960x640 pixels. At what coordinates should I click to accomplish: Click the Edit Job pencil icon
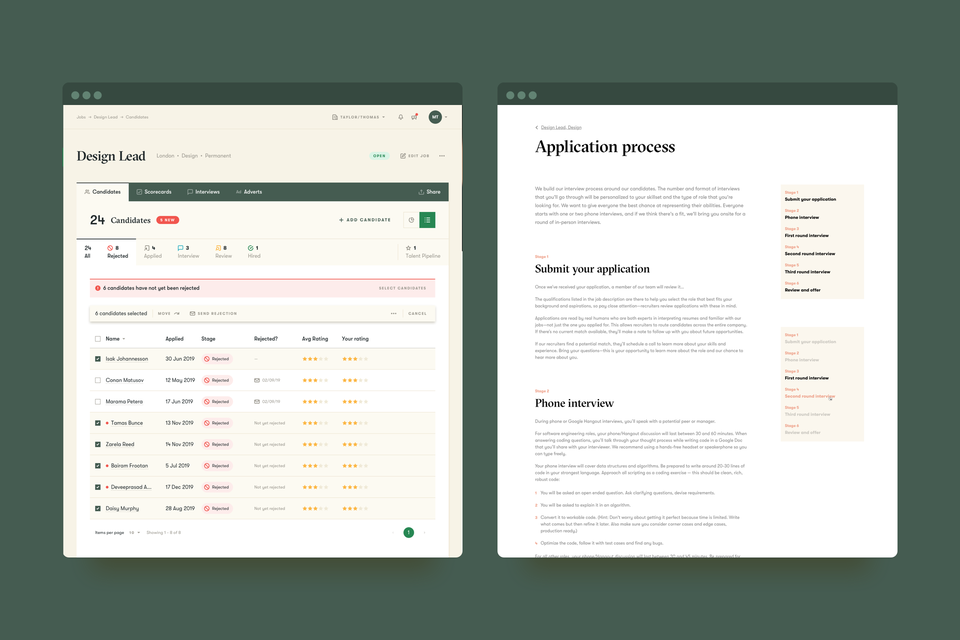point(403,156)
